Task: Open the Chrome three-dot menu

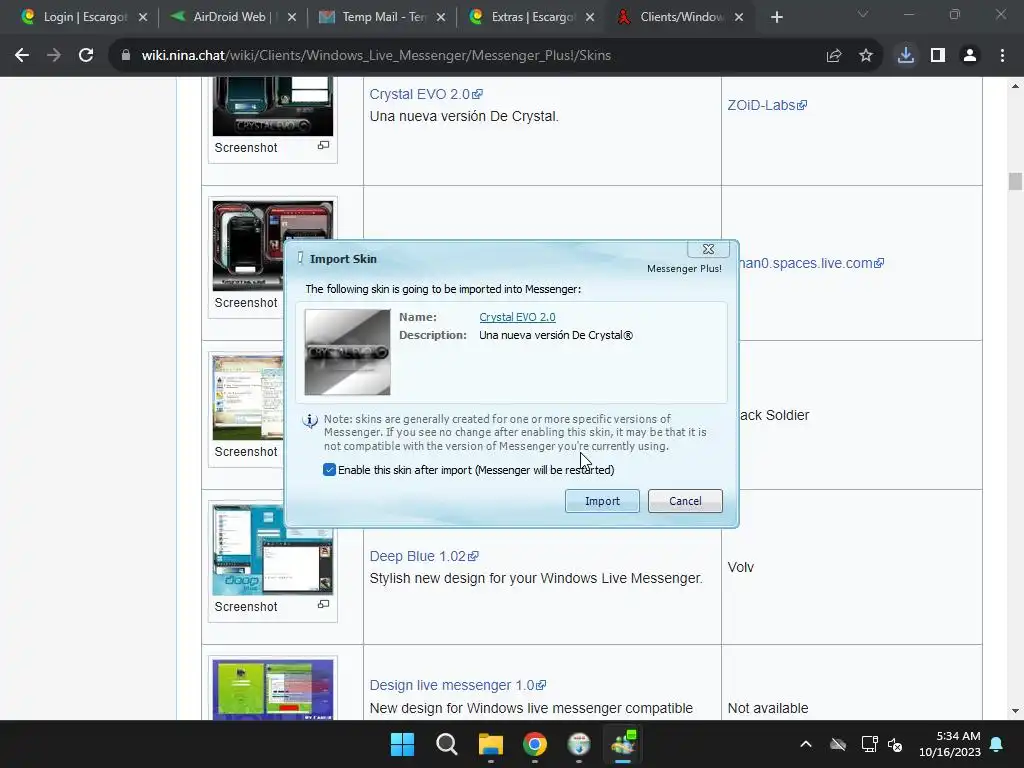Action: coord(1002,56)
